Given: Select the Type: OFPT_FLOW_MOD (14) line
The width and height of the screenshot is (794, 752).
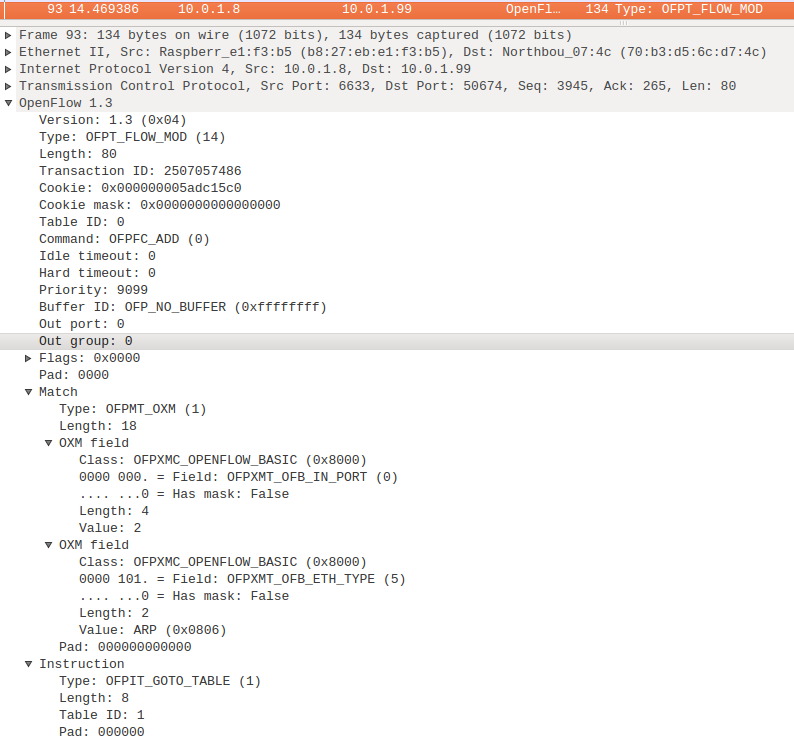Looking at the screenshot, I should tap(118, 137).
